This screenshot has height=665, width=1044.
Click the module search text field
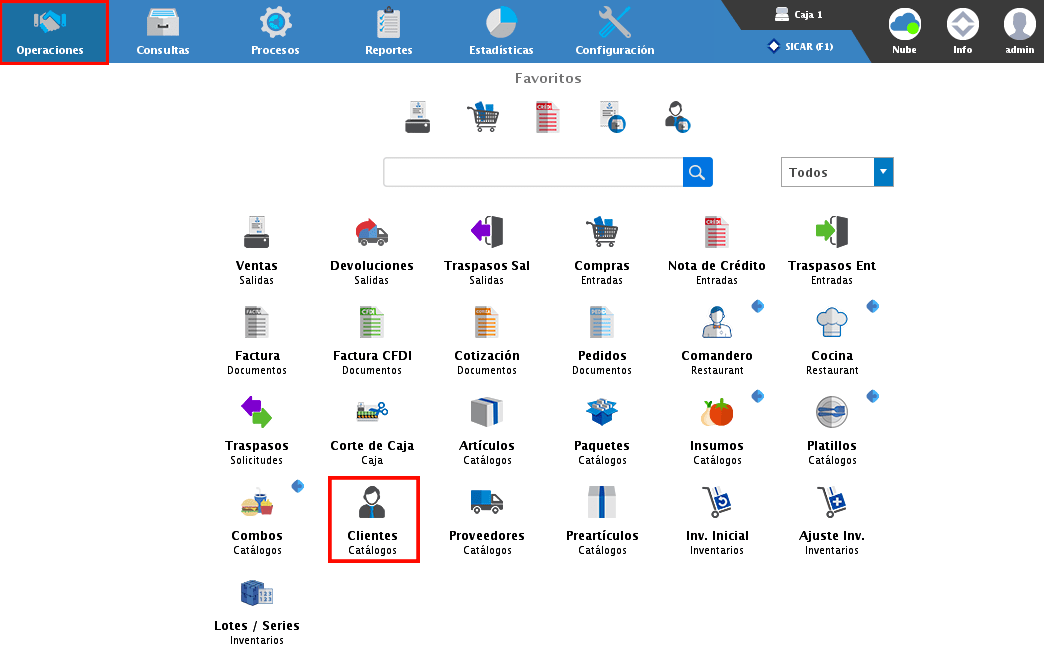[x=533, y=172]
